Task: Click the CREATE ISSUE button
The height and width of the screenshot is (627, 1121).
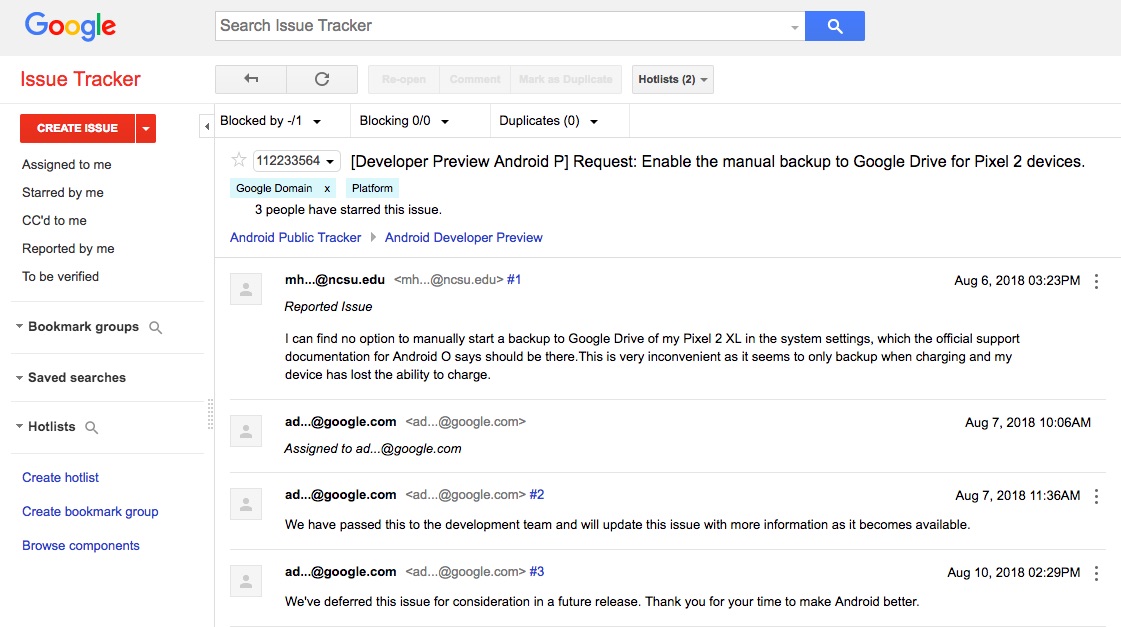Action: coord(77,128)
